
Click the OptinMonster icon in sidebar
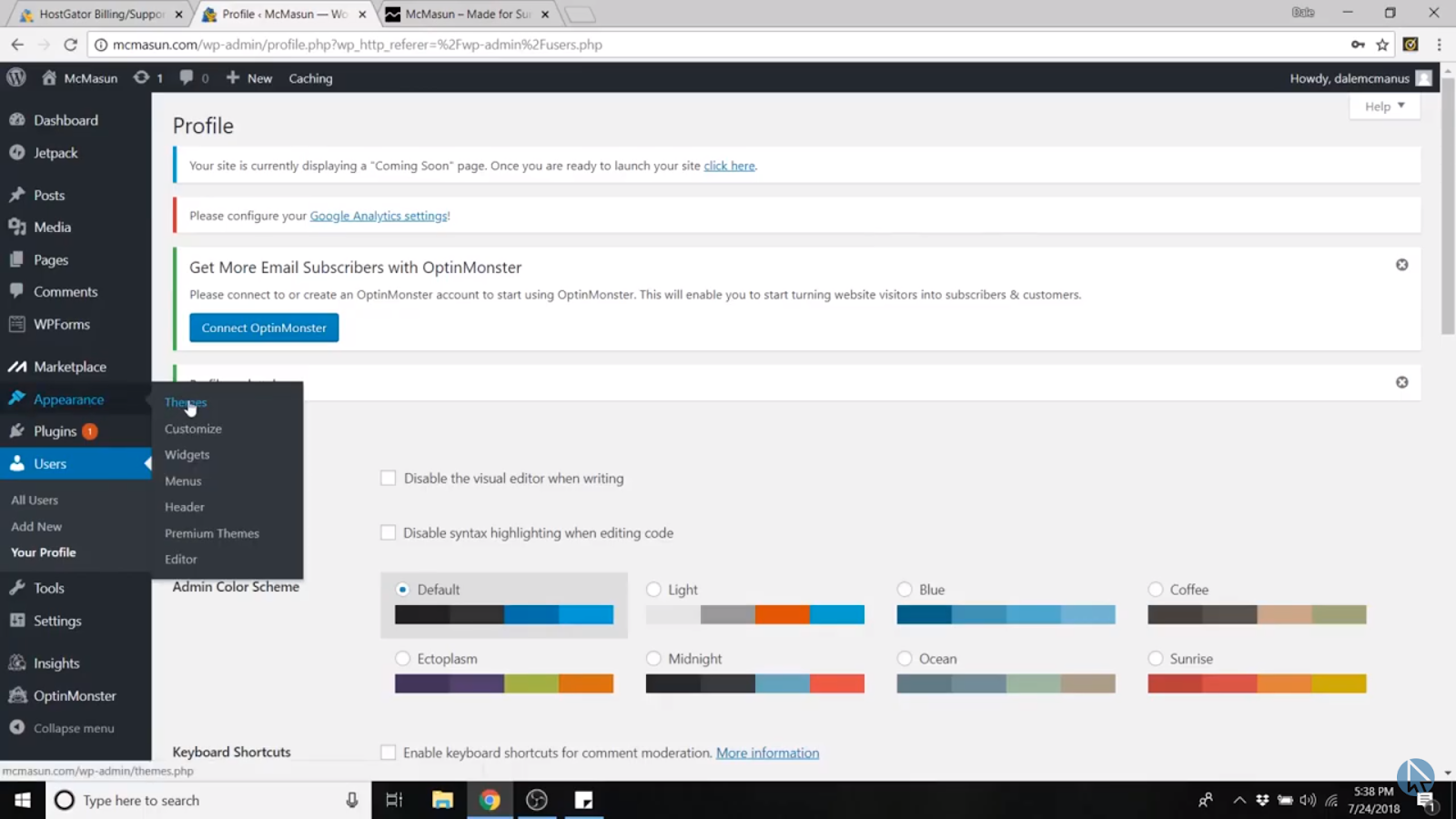click(x=16, y=695)
